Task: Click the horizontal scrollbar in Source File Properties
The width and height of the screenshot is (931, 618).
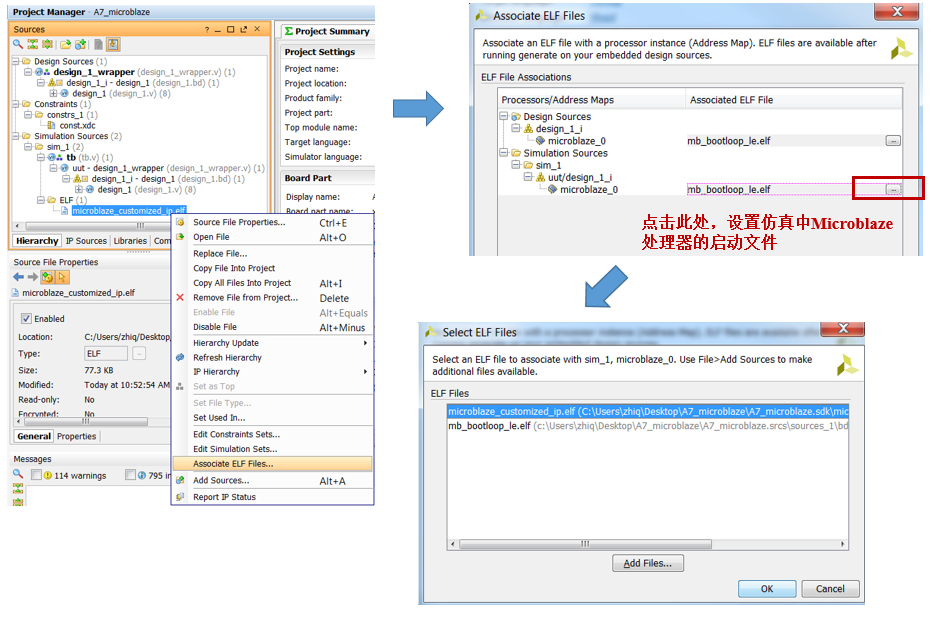Action: point(86,421)
